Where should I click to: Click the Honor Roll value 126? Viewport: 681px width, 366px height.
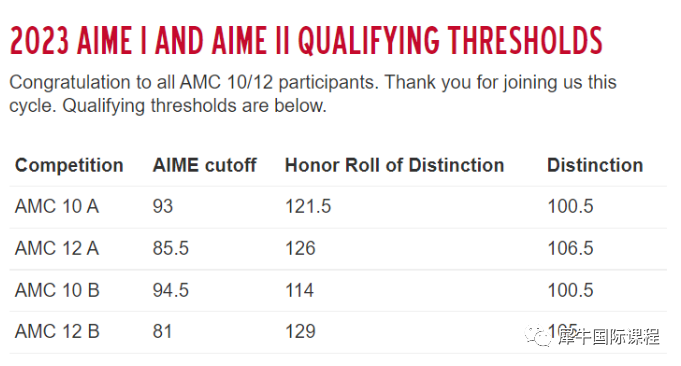point(300,248)
